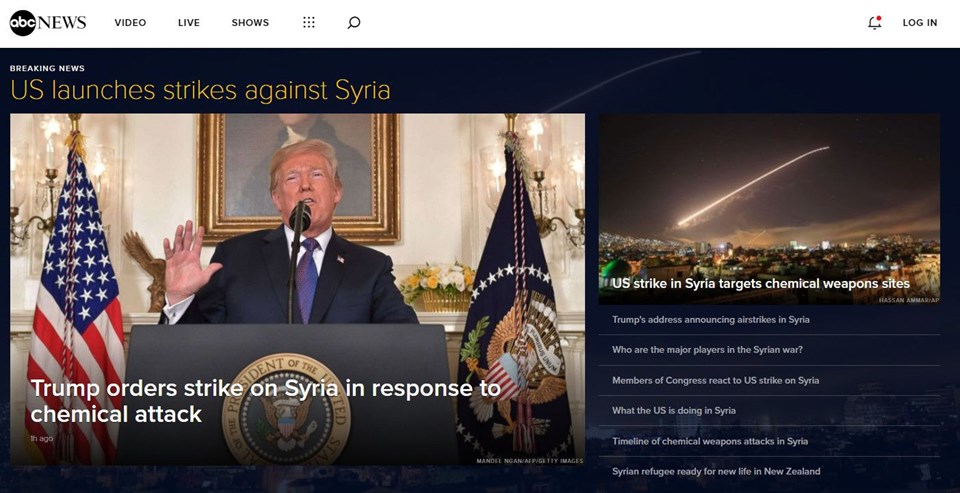
Task: Open 'Members of Congress react to US strike' link
Action: click(x=715, y=380)
